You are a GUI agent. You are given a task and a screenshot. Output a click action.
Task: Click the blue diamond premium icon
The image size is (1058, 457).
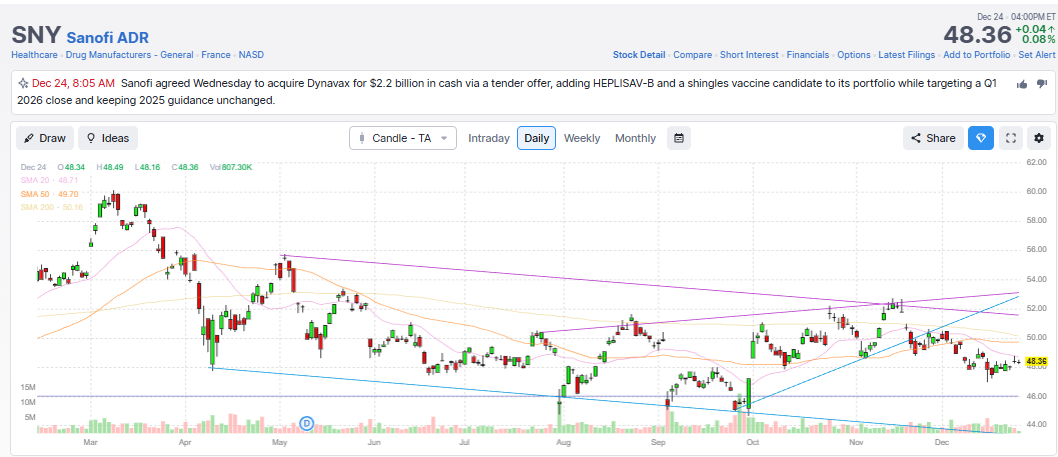tap(981, 138)
